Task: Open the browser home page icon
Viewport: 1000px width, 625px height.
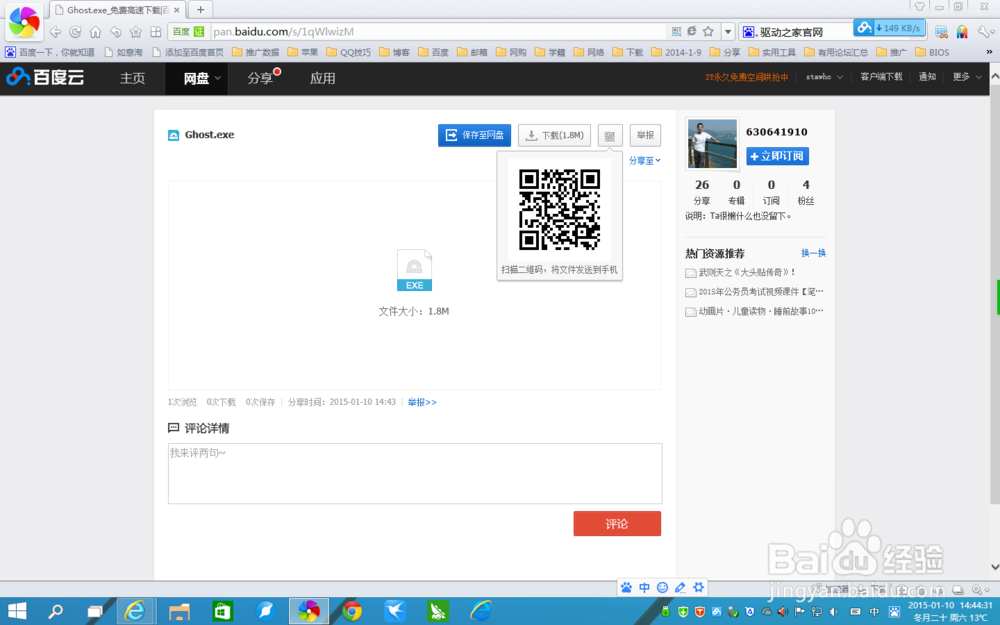Action: pos(95,31)
